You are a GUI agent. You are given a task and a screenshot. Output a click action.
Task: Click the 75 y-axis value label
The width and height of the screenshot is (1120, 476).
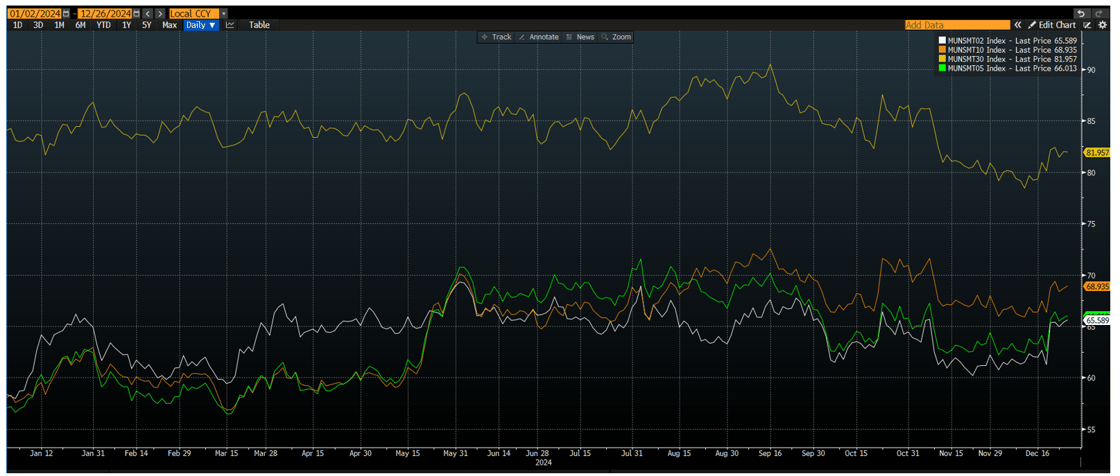[x=1091, y=224]
